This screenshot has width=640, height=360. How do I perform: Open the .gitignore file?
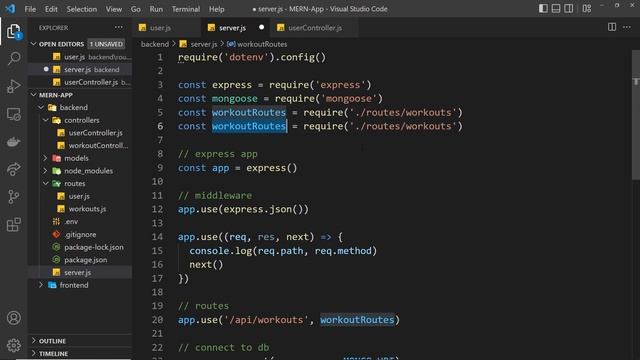pos(80,234)
